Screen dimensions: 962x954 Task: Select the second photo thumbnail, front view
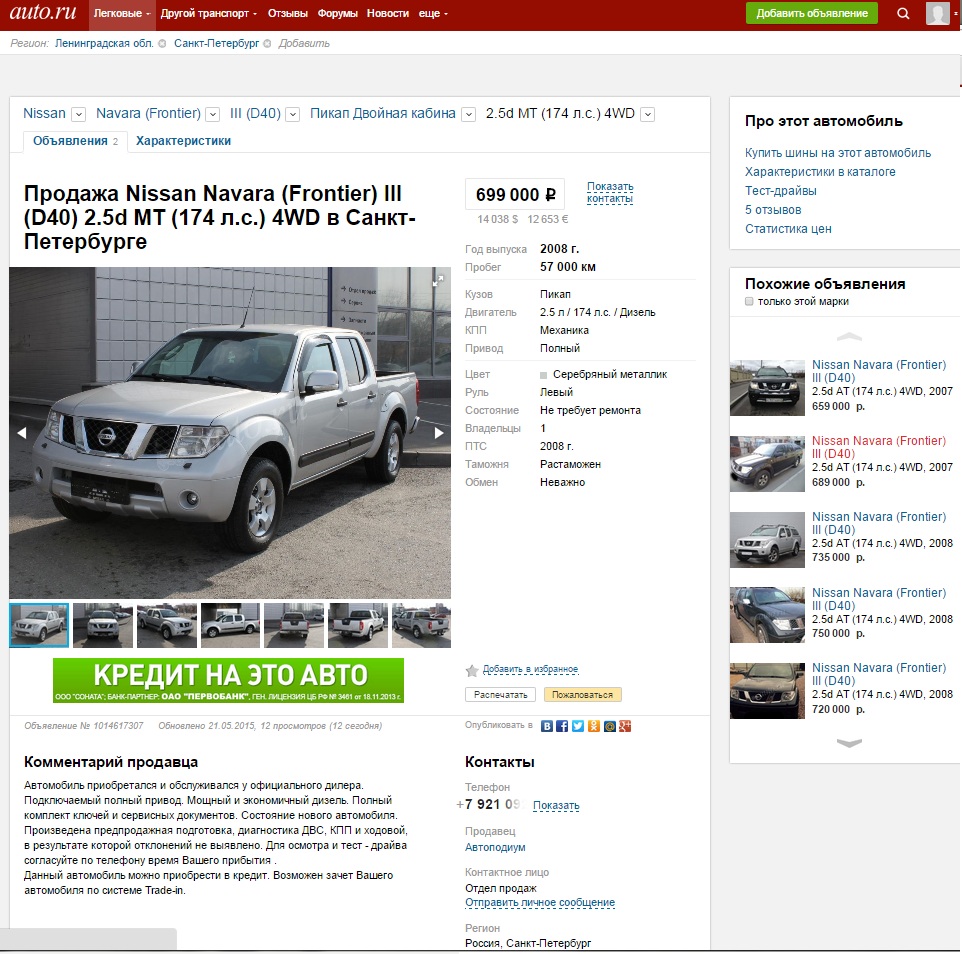coord(102,625)
